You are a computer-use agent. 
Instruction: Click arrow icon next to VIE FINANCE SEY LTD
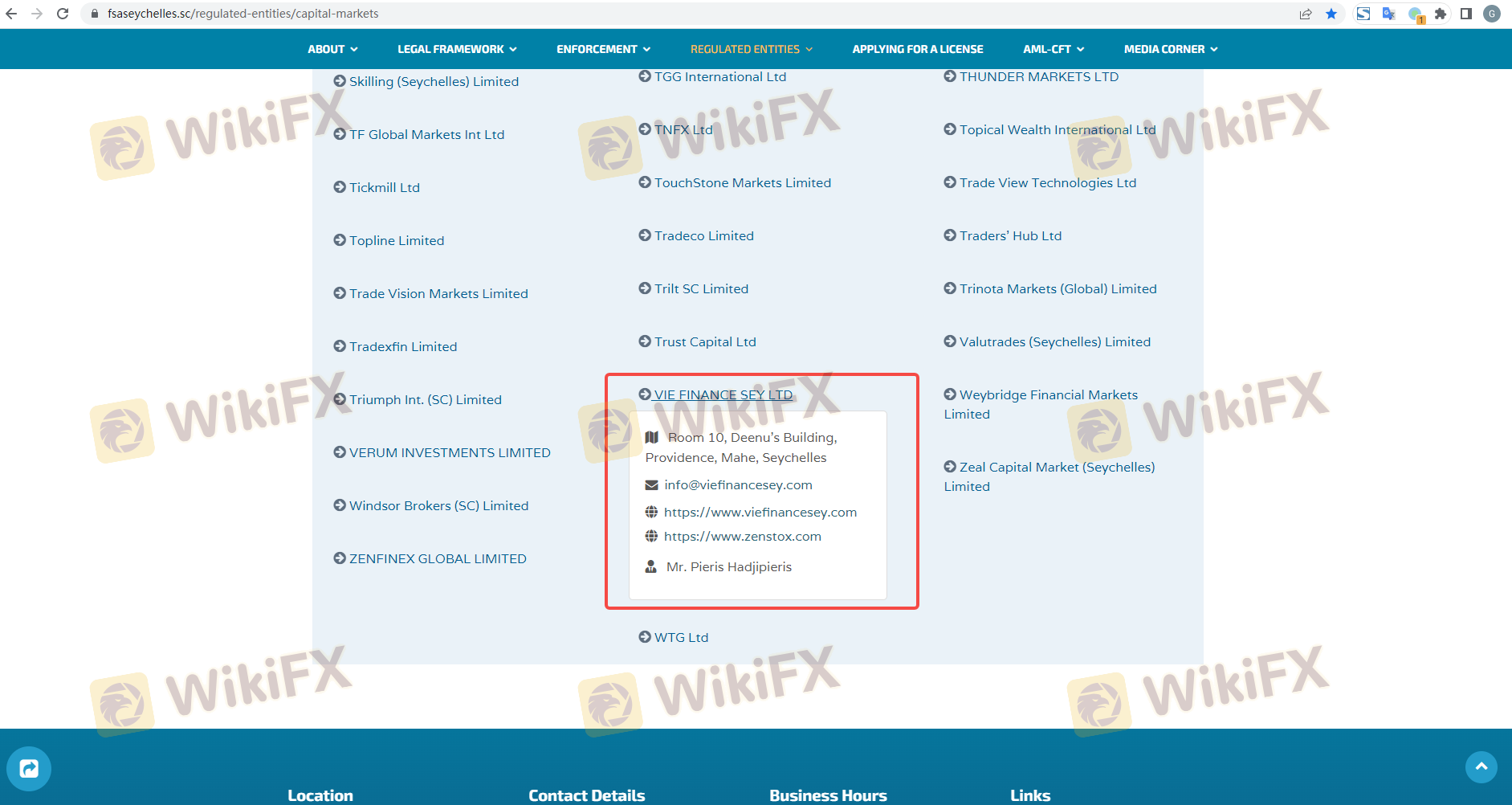pyautogui.click(x=645, y=394)
